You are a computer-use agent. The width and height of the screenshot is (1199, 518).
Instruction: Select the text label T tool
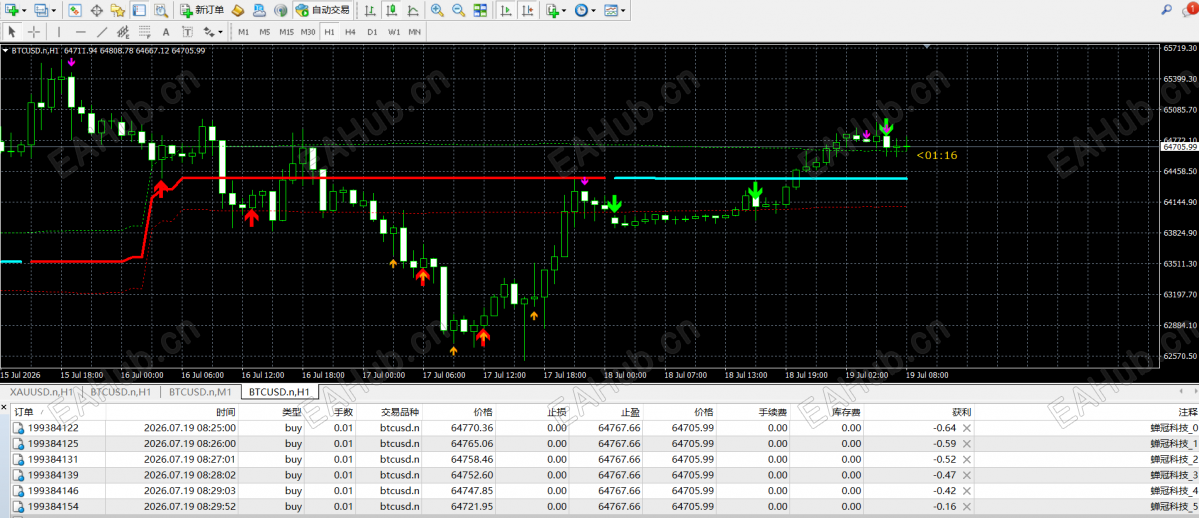coord(187,32)
